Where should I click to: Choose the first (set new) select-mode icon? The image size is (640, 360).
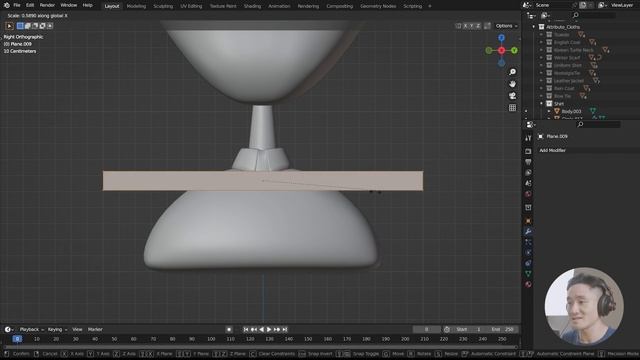pos(20,26)
